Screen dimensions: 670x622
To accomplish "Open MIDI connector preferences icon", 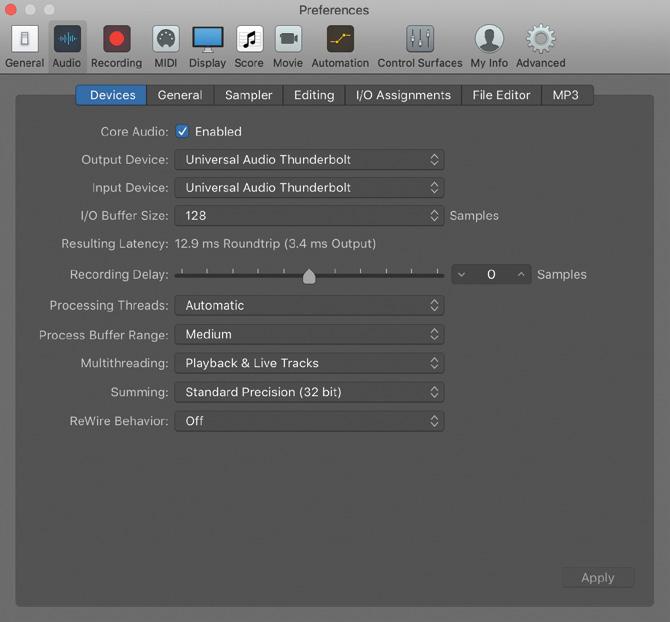I will (166, 39).
